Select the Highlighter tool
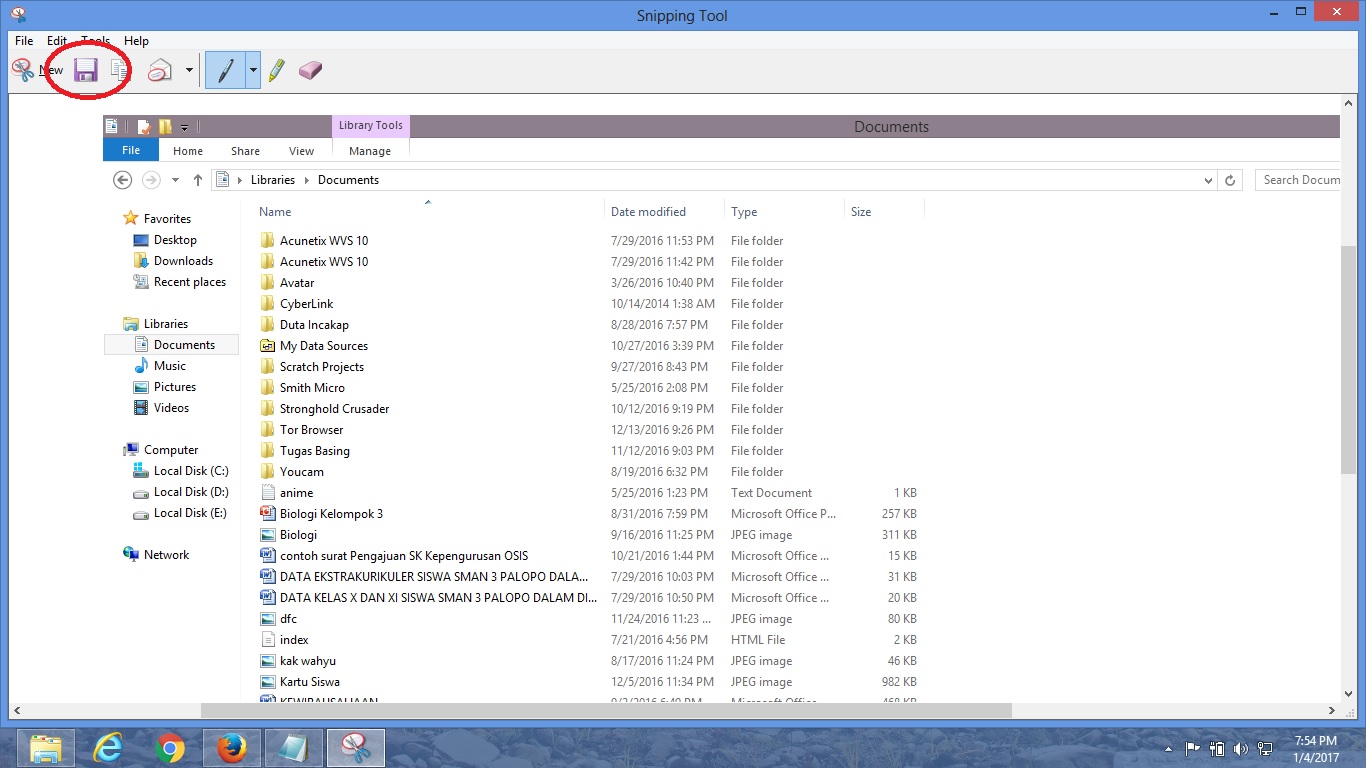The width and height of the screenshot is (1366, 768). [277, 70]
